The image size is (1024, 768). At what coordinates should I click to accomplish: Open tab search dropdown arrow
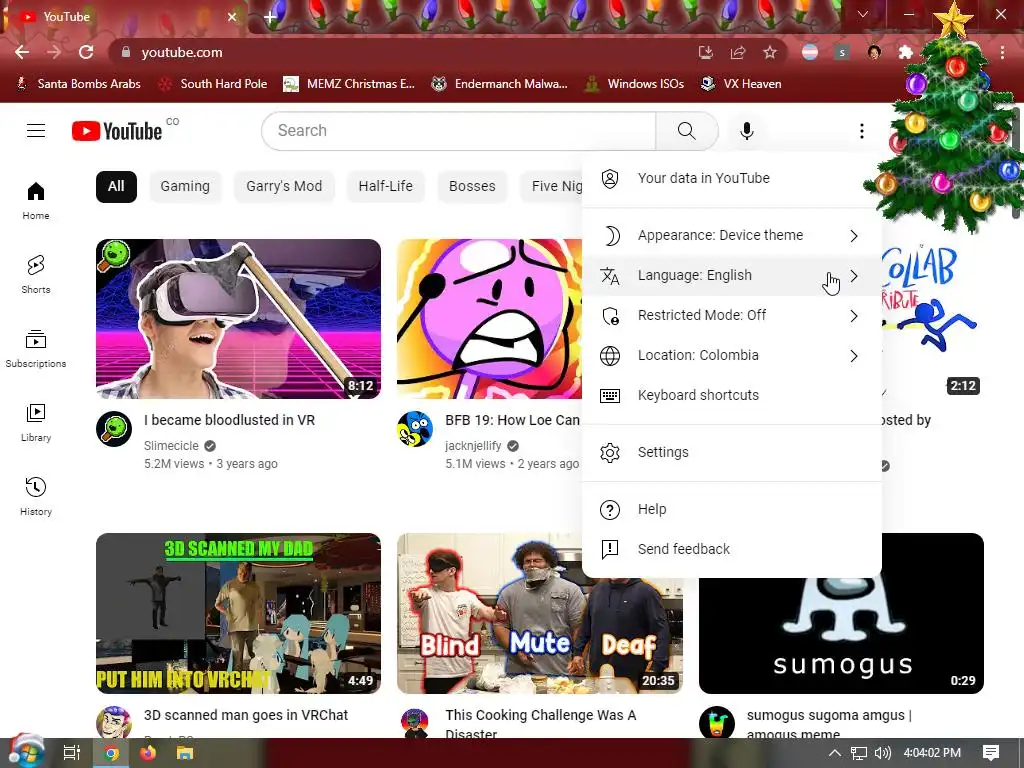[863, 14]
